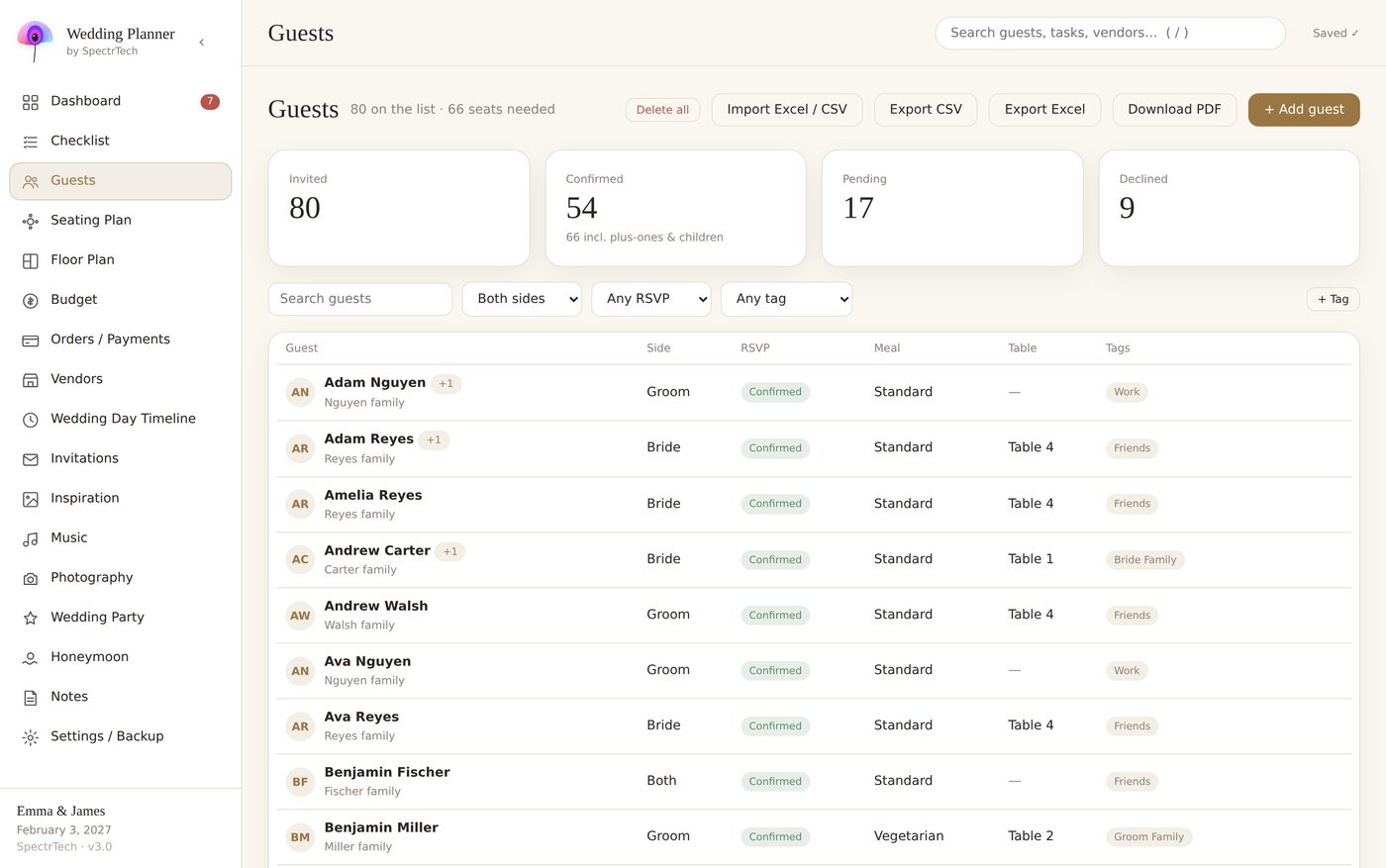Click Download PDF
The image size is (1386, 868).
point(1174,110)
